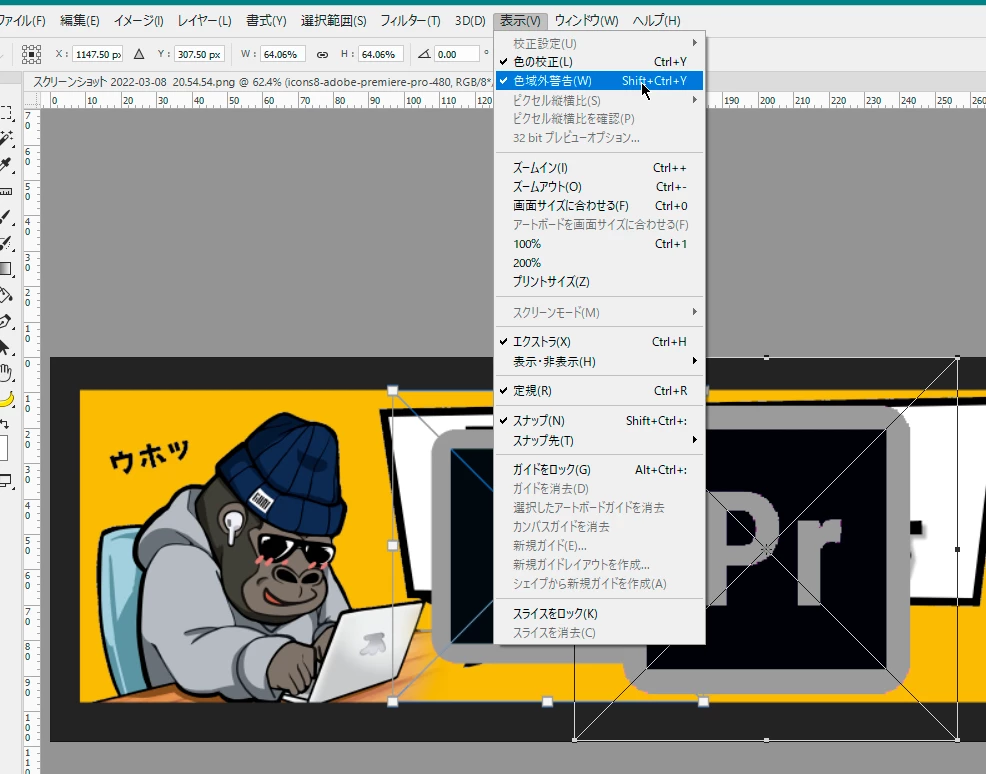The width and height of the screenshot is (986, 774).
Task: Open the ファイル menu
Action: 22,21
